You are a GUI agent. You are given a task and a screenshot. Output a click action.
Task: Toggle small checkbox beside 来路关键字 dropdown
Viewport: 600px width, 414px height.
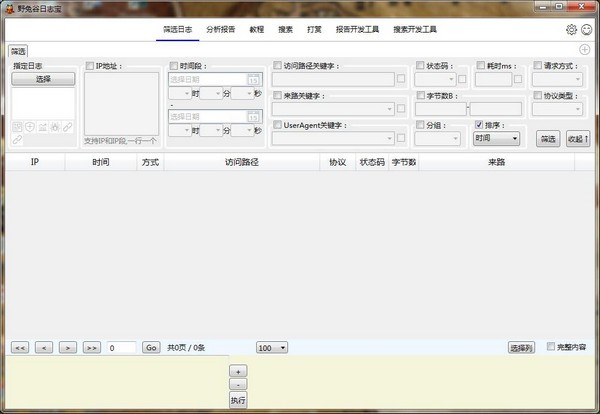tap(401, 109)
